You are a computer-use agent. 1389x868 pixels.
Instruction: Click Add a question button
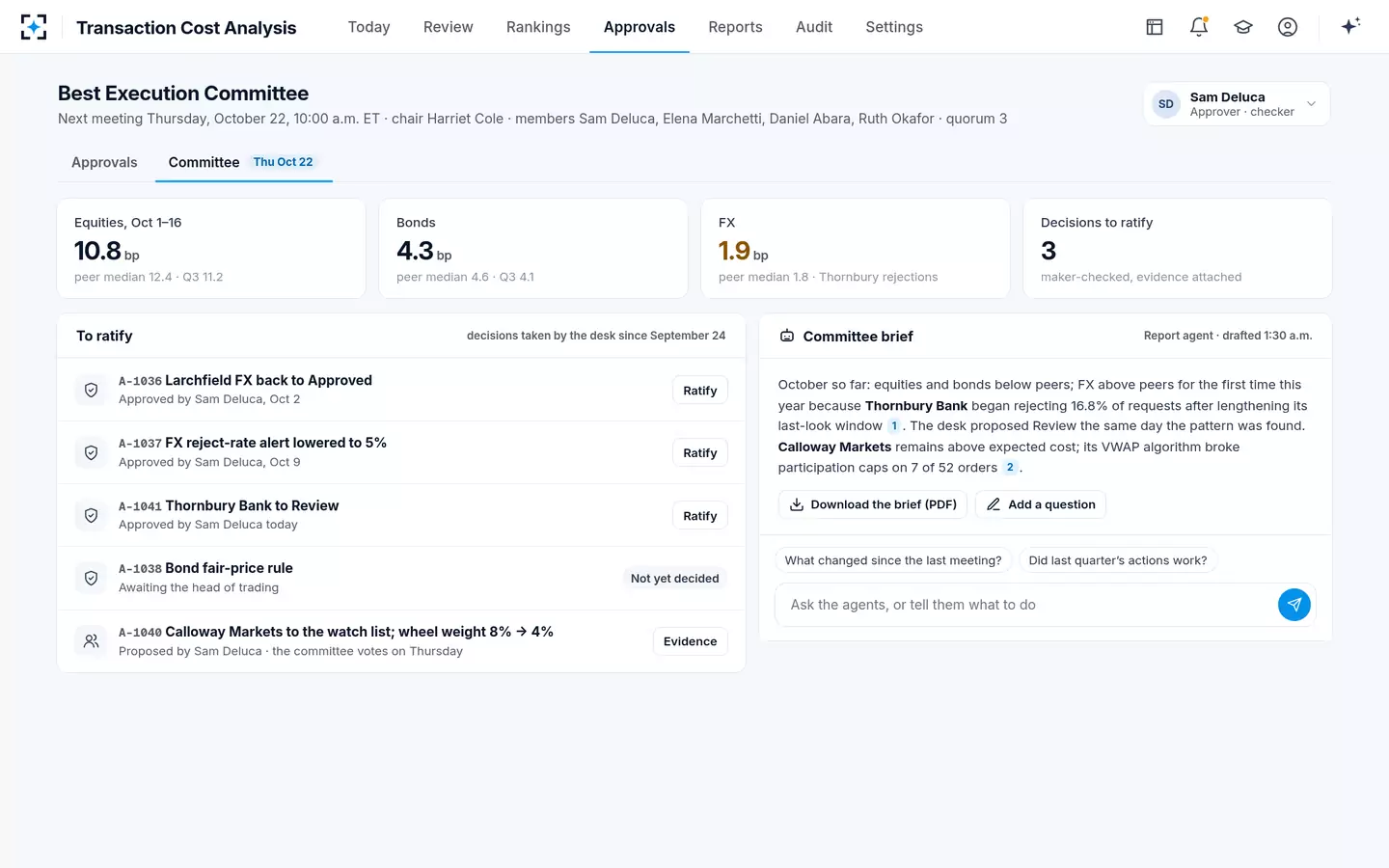1041,504
